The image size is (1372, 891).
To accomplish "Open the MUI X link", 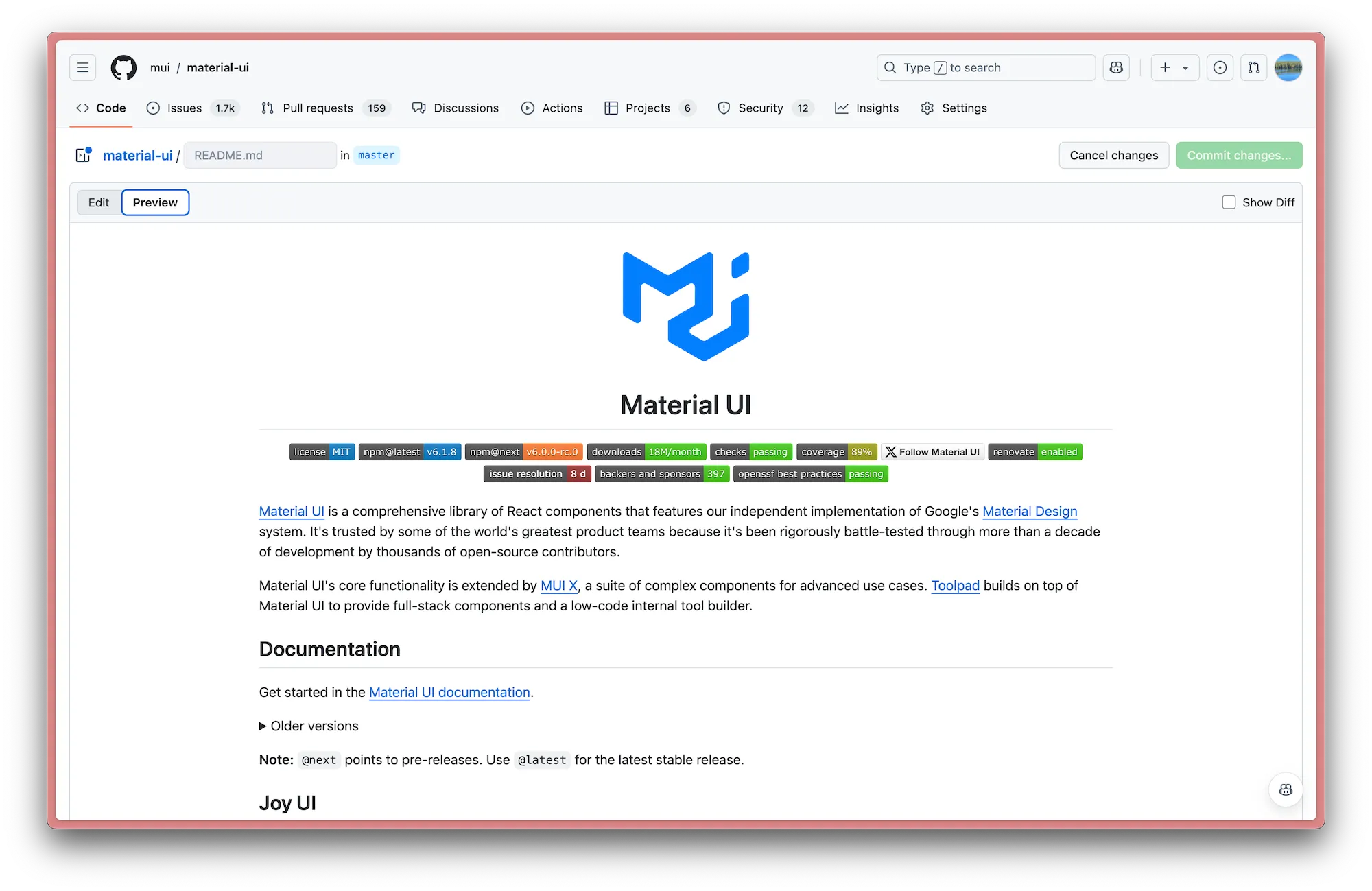I will click(x=558, y=585).
